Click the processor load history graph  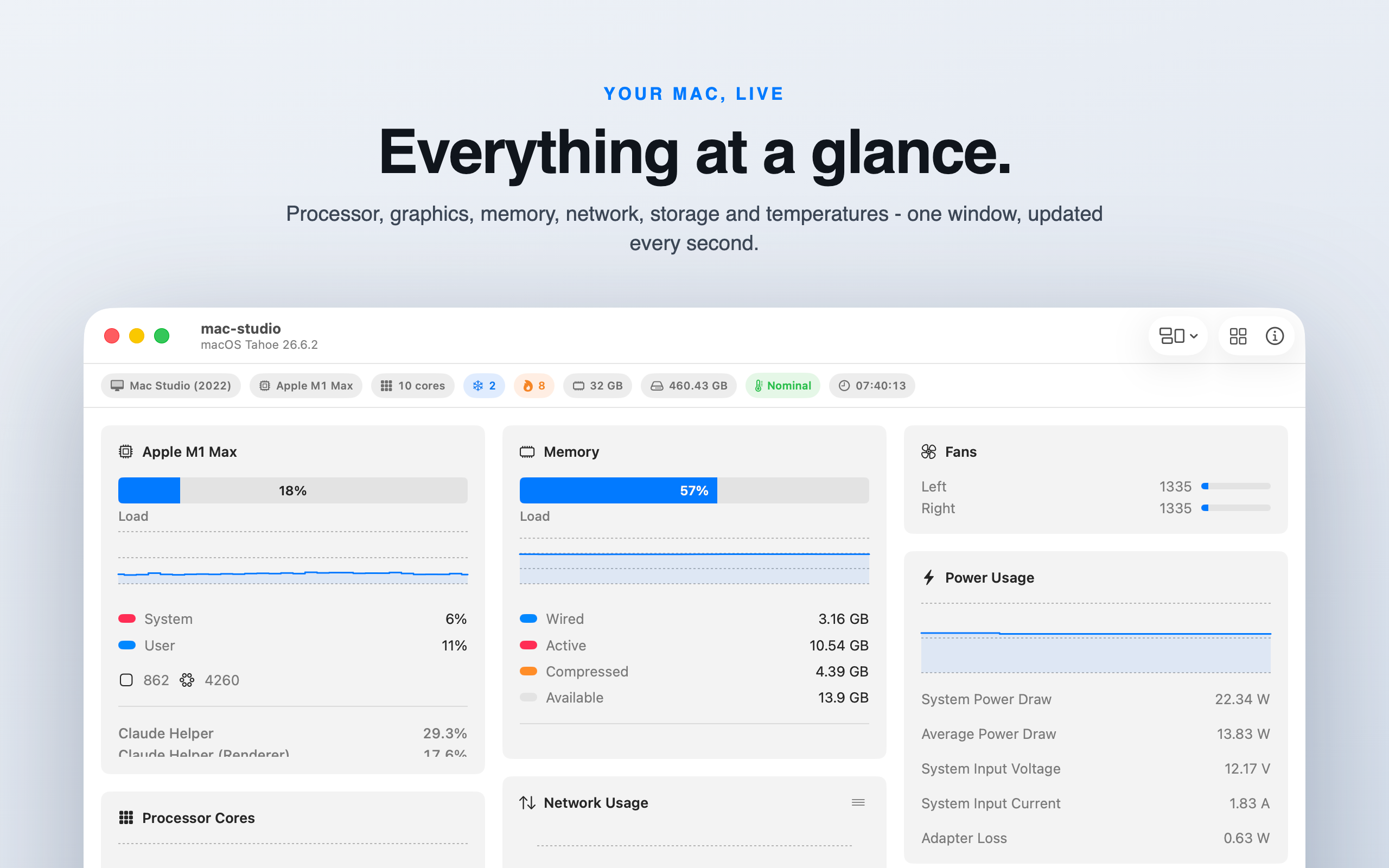(293, 558)
